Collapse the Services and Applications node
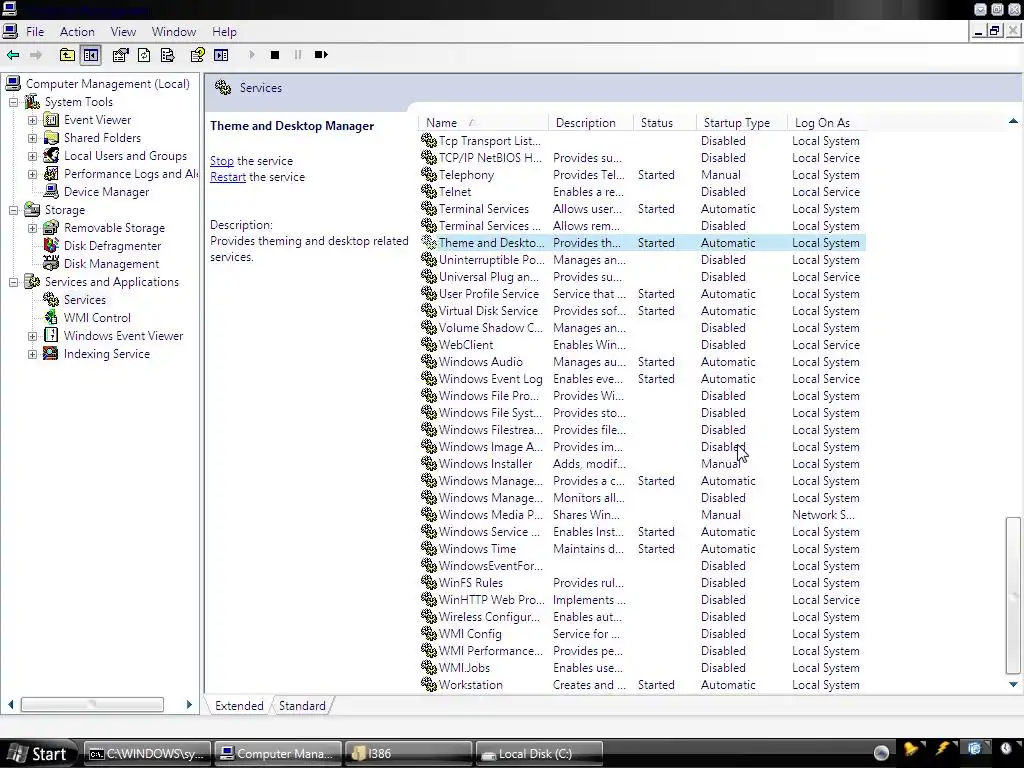This screenshot has width=1024, height=768. 13,282
